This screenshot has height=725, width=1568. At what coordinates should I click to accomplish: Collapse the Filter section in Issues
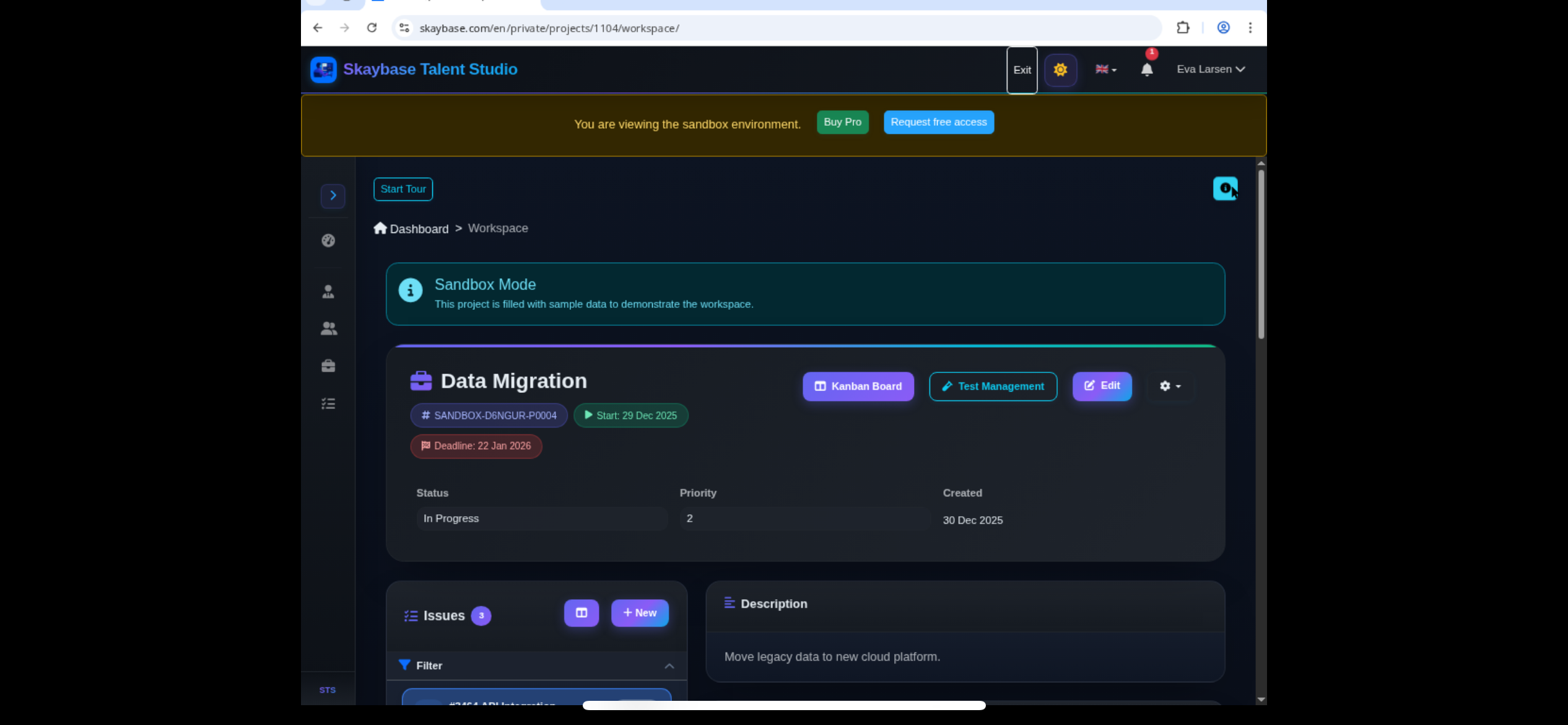(669, 666)
